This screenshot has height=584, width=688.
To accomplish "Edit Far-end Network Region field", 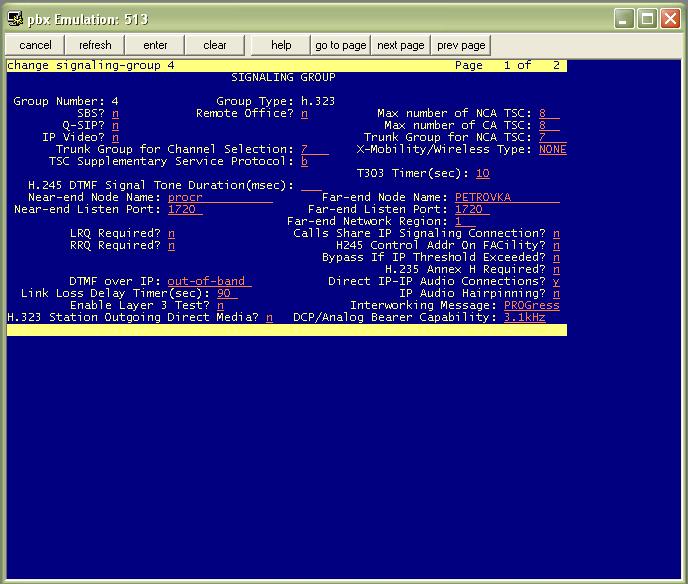I will pyautogui.click(x=465, y=221).
